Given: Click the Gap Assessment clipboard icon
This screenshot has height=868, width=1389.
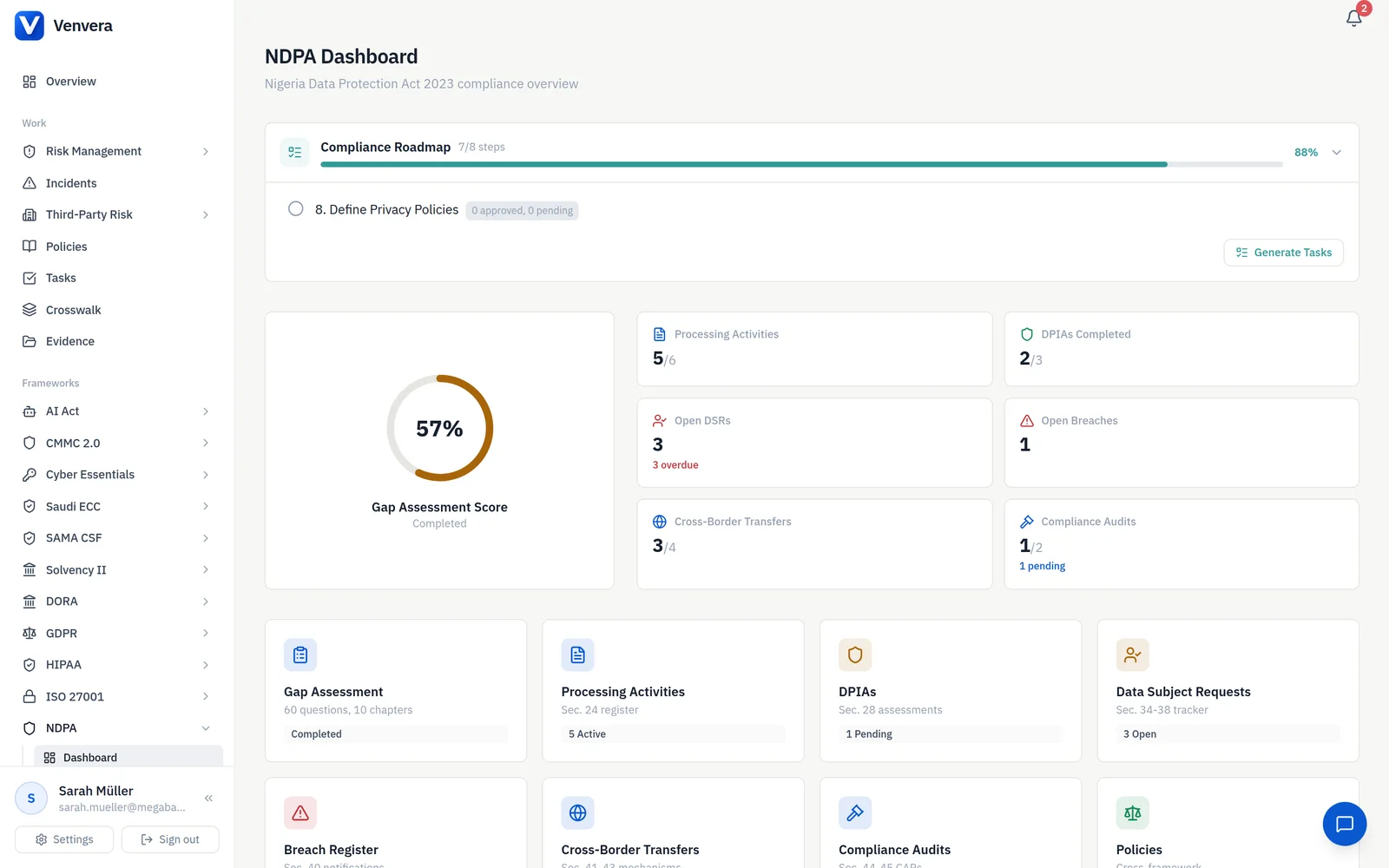Looking at the screenshot, I should click(300, 655).
